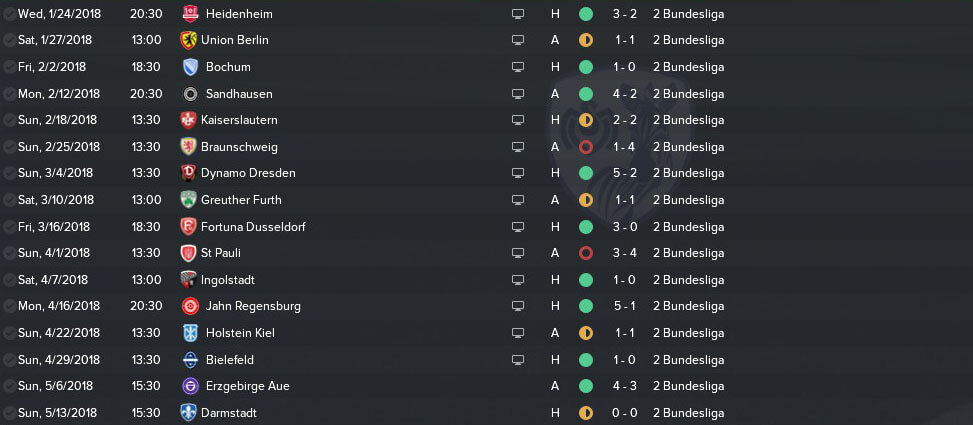Click the TV monitor icon on Bielefeld row

tap(518, 360)
